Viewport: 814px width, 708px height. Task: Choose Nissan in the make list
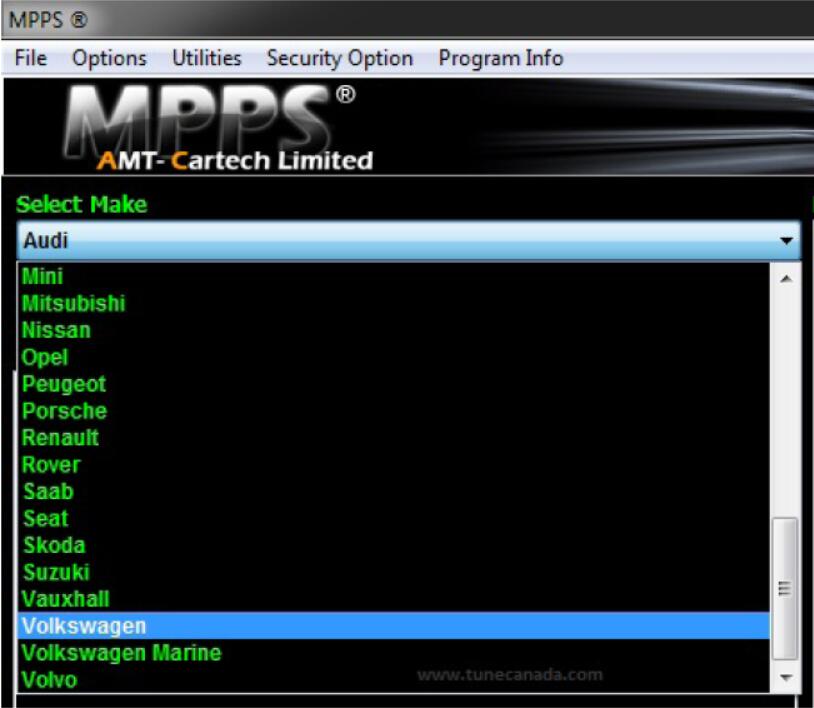pos(394,330)
